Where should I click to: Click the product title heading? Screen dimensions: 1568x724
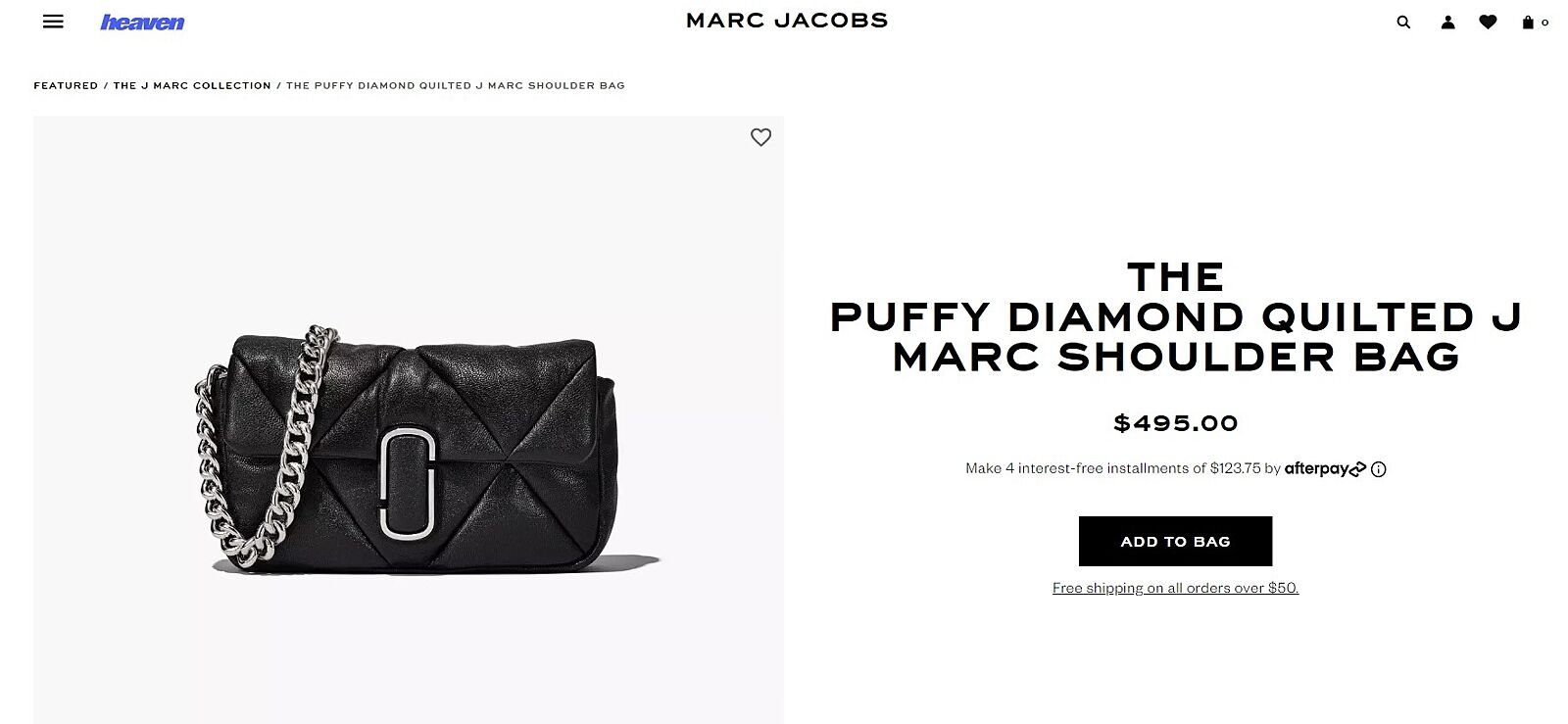click(1175, 316)
